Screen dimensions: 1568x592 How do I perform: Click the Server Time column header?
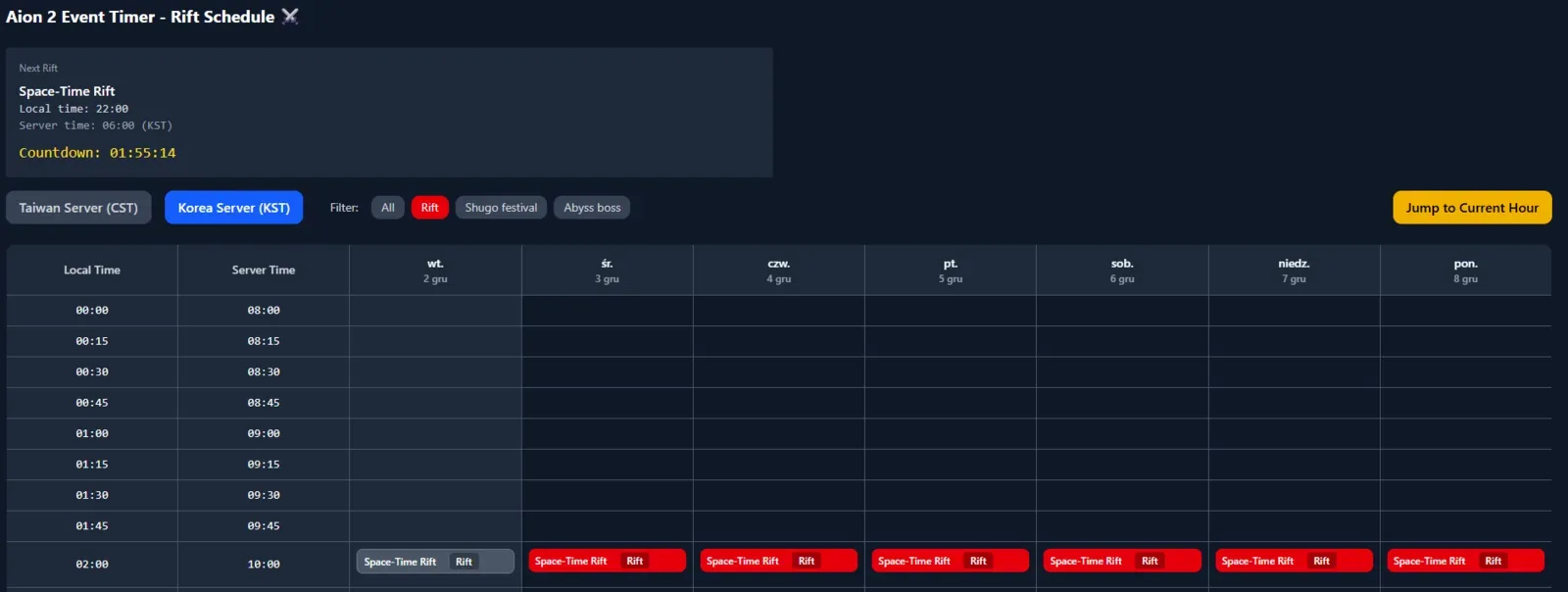[x=264, y=271]
